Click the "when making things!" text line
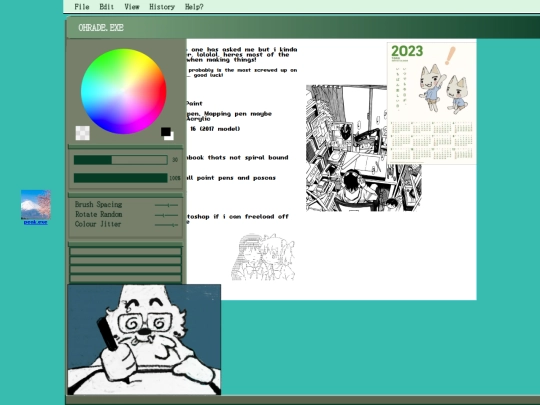 [221, 60]
